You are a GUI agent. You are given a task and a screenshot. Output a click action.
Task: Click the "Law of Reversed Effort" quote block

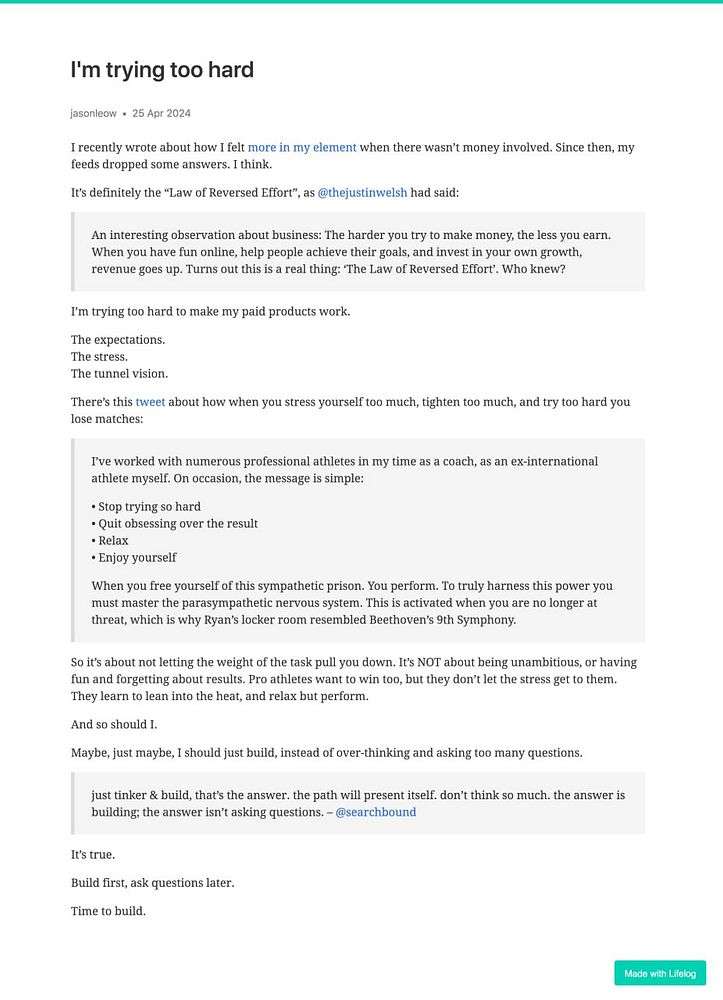pyautogui.click(x=358, y=252)
